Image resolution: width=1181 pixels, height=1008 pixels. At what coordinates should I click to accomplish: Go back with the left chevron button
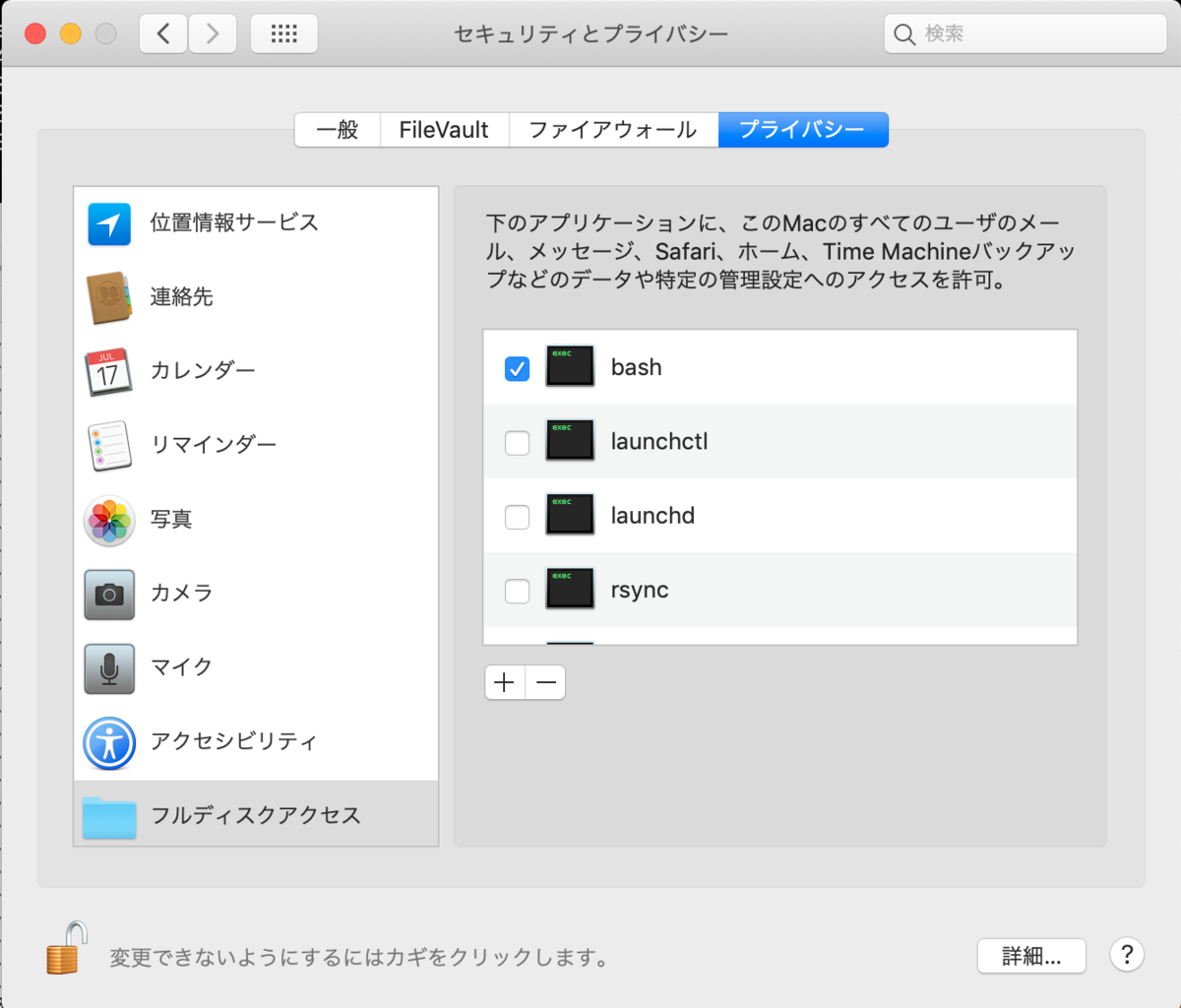click(x=163, y=34)
